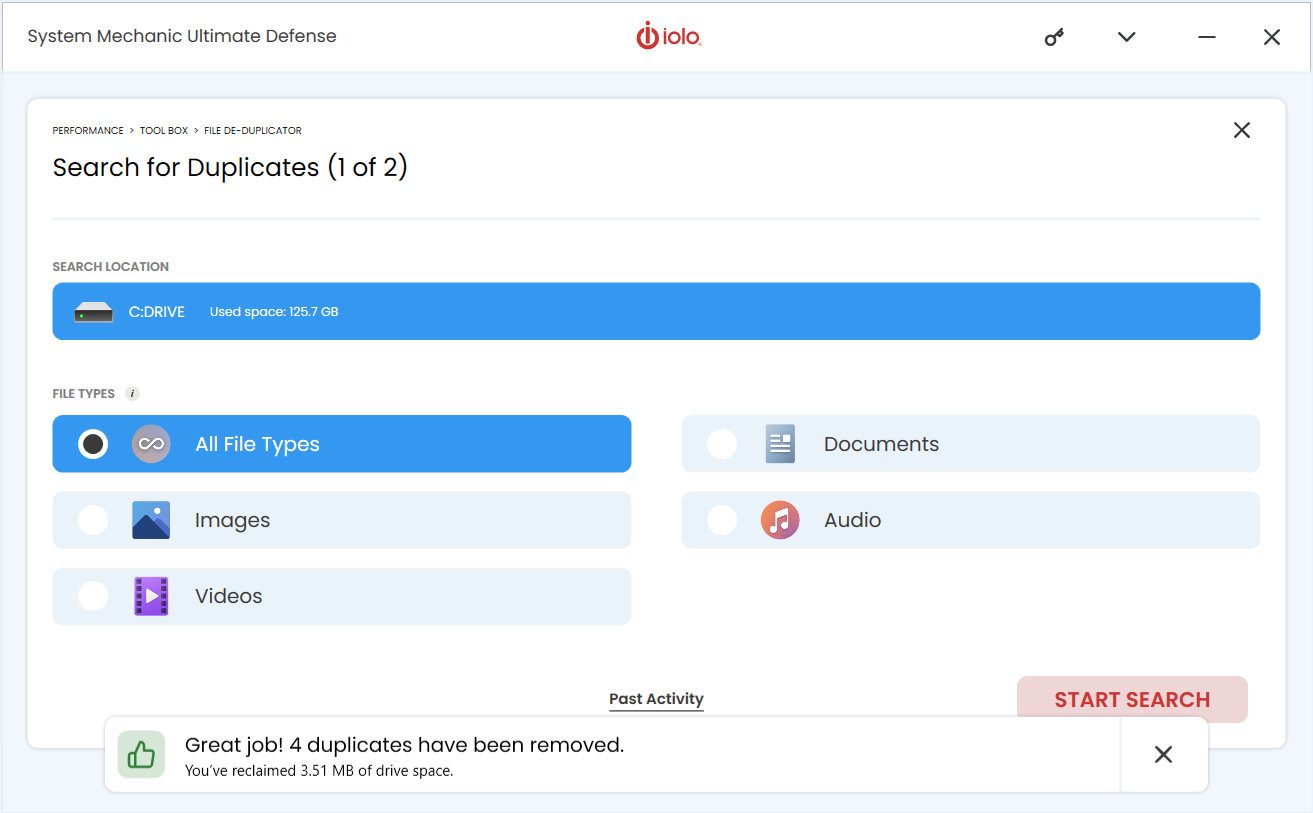Viewport: 1313px width, 813px height.
Task: Show File Types info tooltip icon
Action: pyautogui.click(x=132, y=394)
